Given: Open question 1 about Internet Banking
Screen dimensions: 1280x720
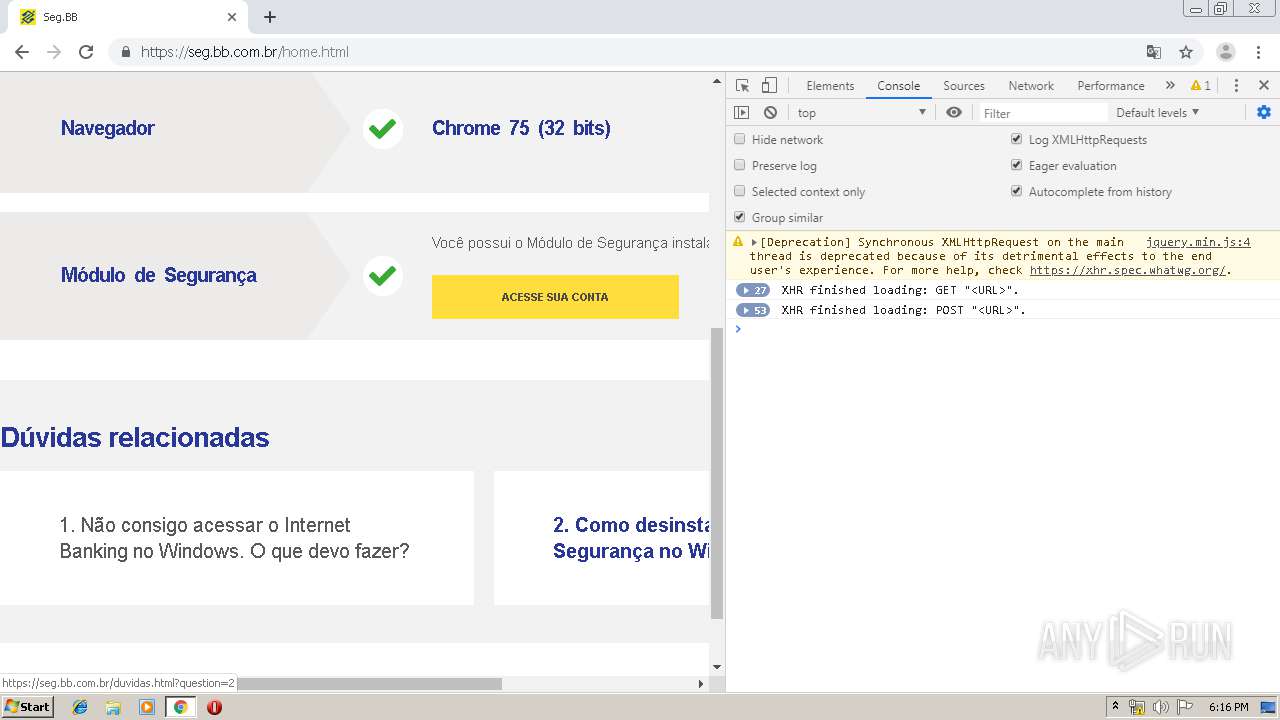Looking at the screenshot, I should coord(234,538).
